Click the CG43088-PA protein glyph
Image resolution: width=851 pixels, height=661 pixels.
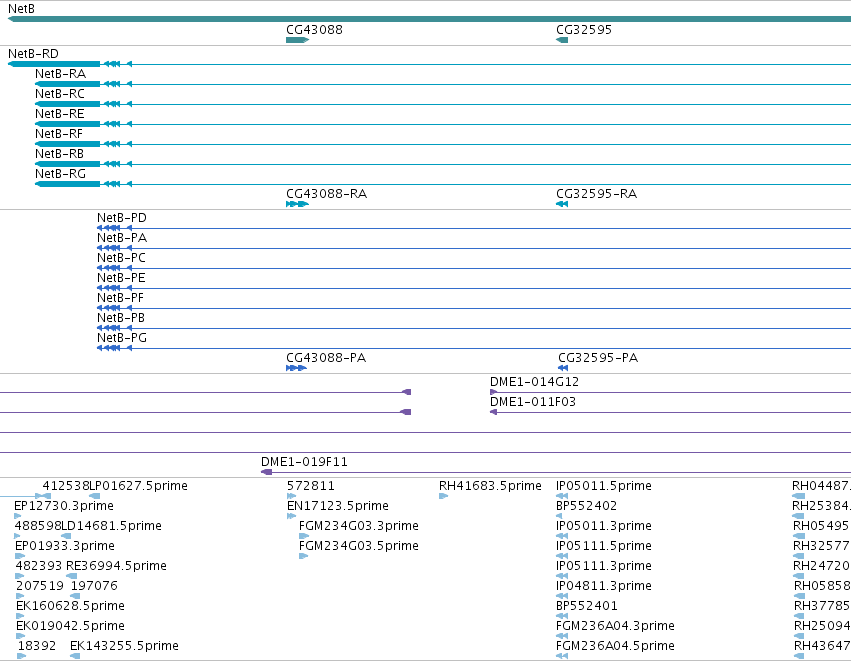tap(296, 368)
